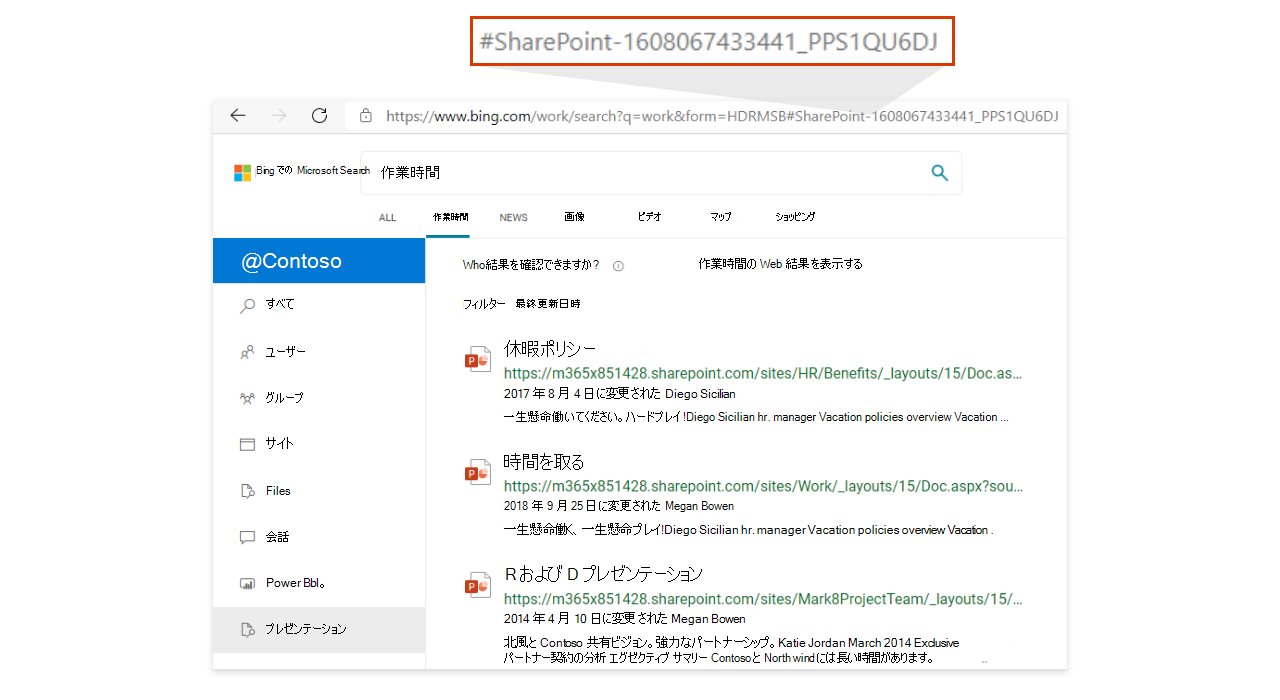Image resolution: width=1280 pixels, height=700 pixels.
Task: Open the ショッピング tab
Action: 795,217
